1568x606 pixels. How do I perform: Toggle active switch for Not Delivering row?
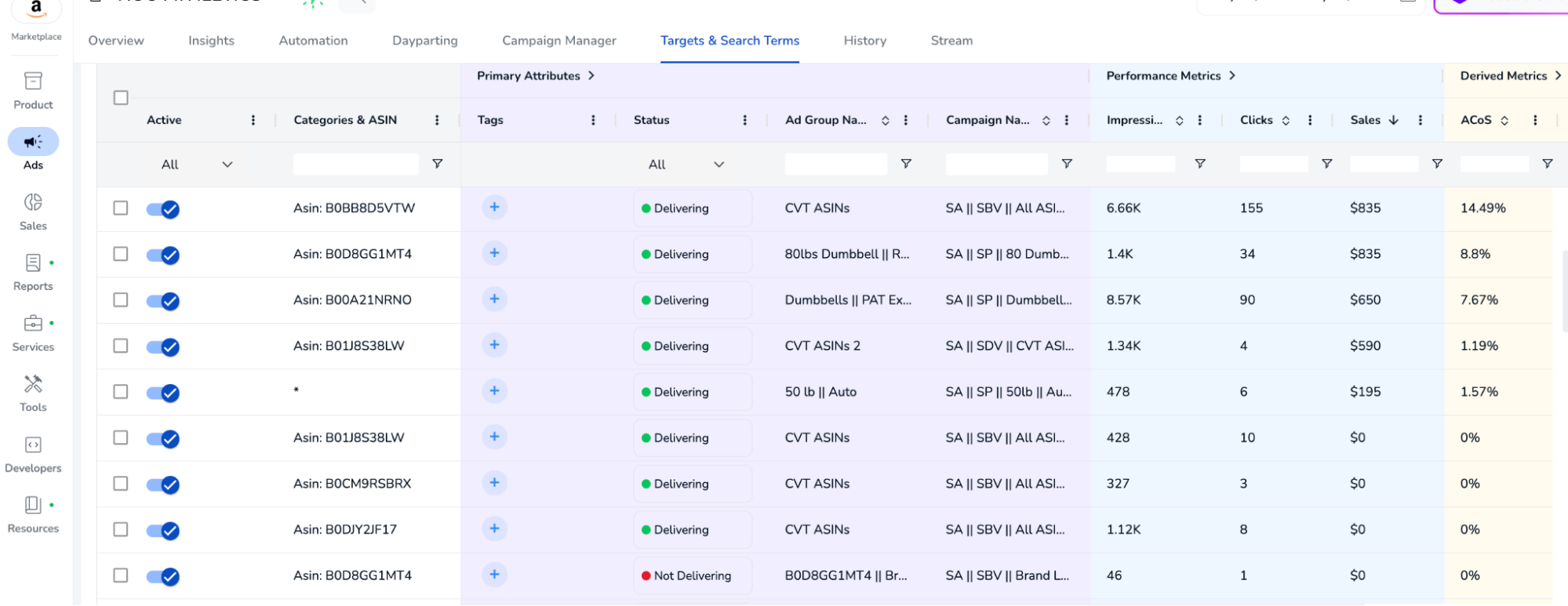tap(163, 576)
